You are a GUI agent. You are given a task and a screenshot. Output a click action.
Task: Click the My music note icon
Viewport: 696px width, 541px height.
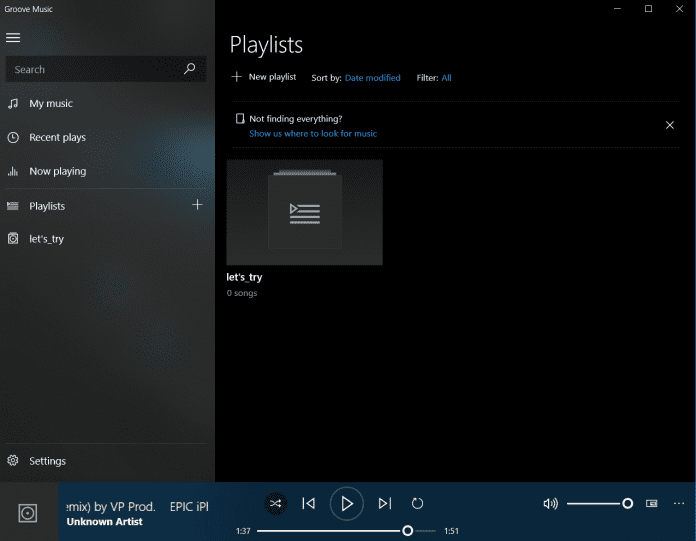(x=13, y=103)
